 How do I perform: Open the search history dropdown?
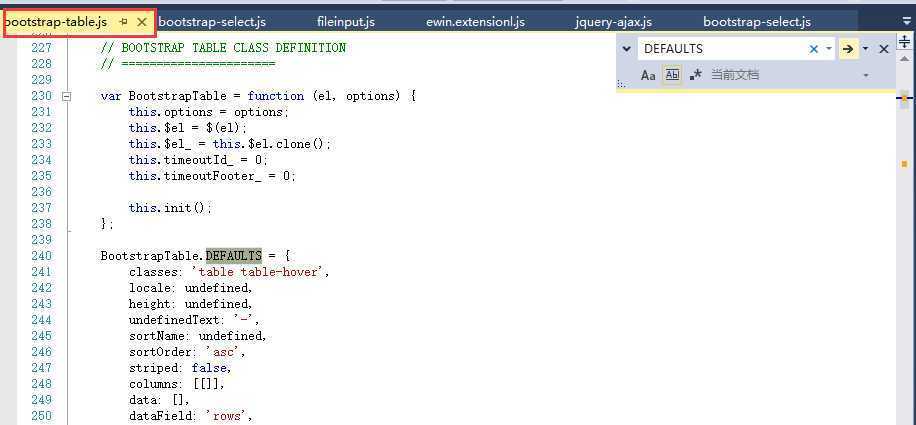coord(829,49)
